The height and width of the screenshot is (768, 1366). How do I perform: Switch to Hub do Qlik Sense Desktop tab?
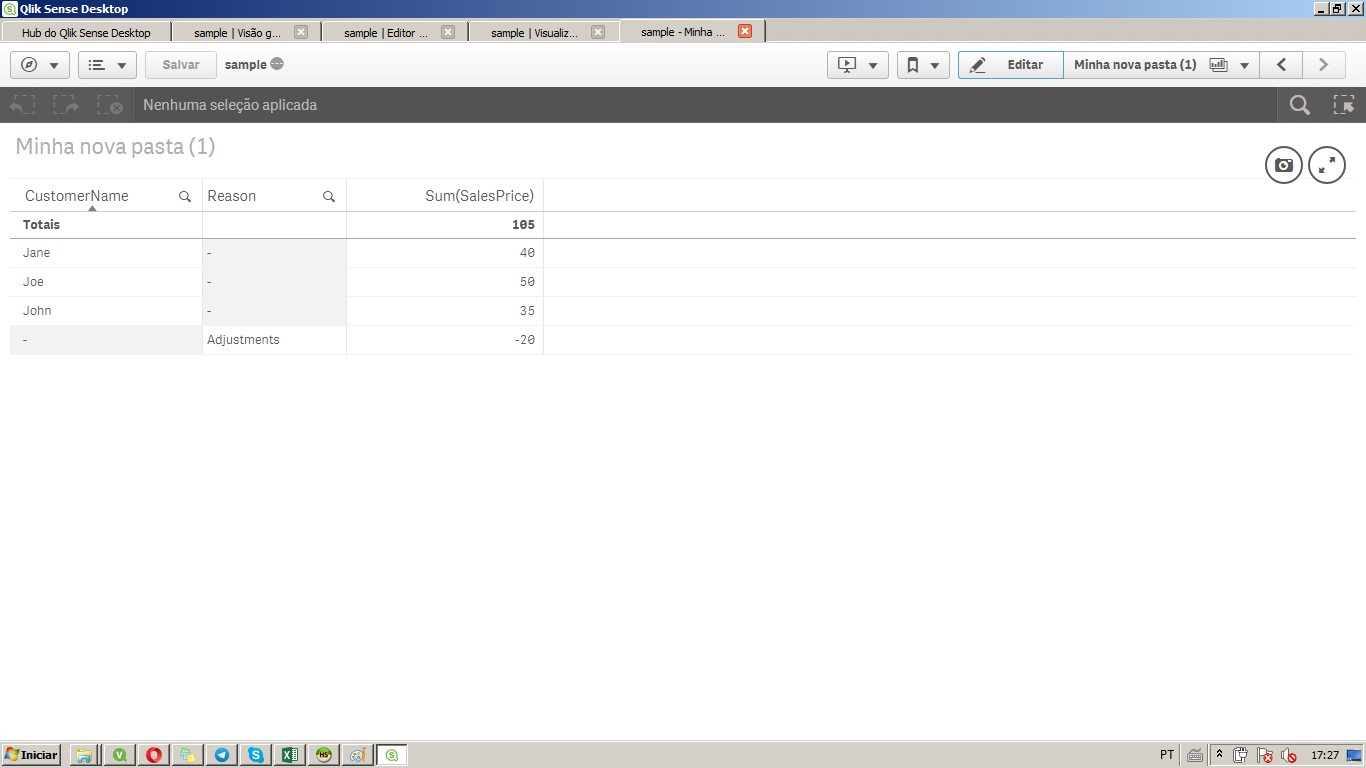pos(86,32)
